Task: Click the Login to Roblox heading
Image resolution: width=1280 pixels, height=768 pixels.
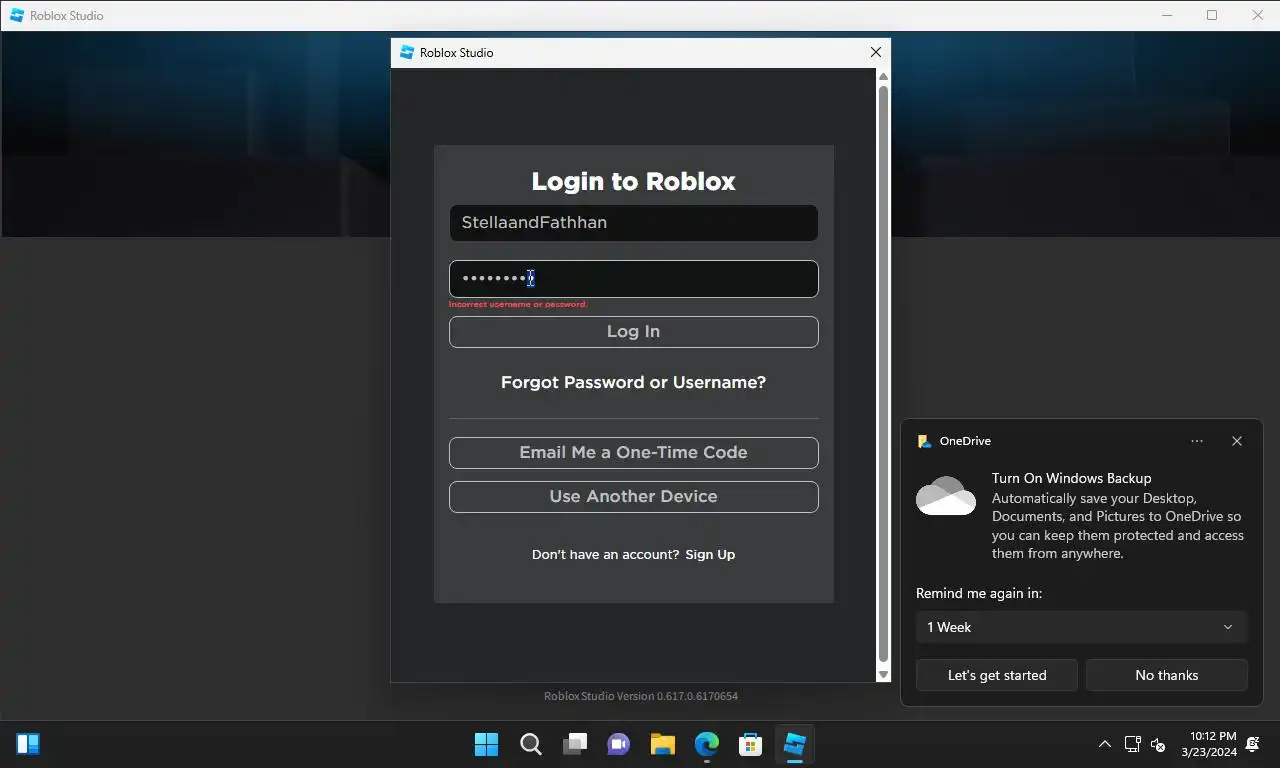Action: pos(633,181)
